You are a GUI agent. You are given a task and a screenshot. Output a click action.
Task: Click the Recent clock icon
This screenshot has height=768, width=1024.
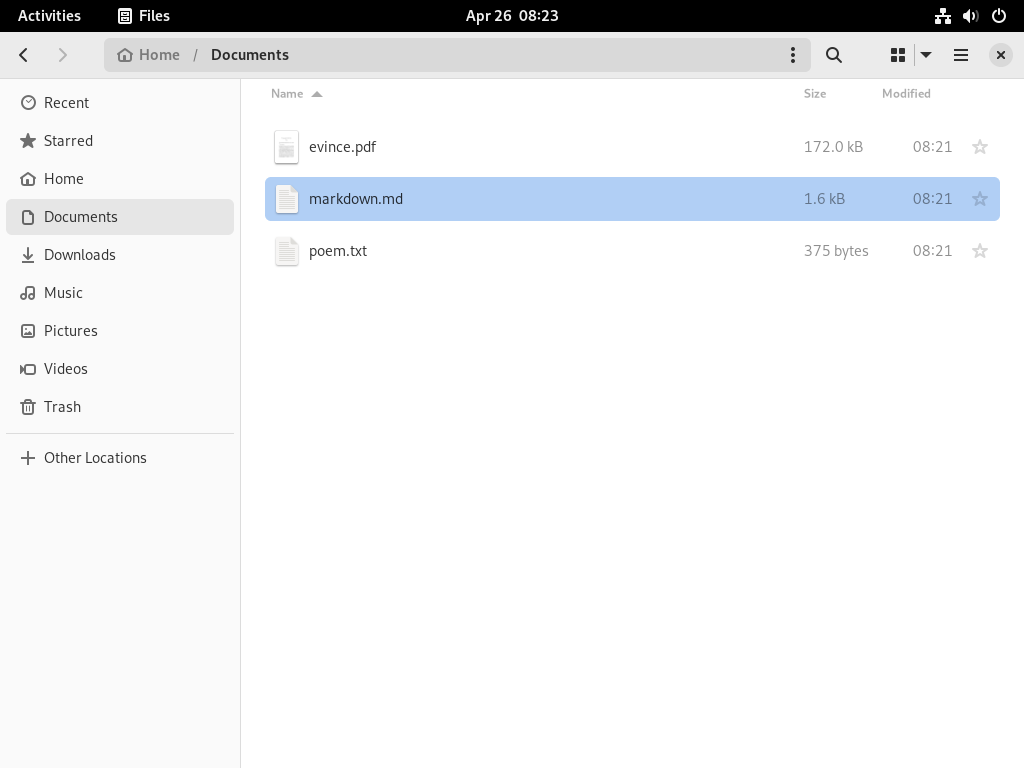pyautogui.click(x=28, y=103)
